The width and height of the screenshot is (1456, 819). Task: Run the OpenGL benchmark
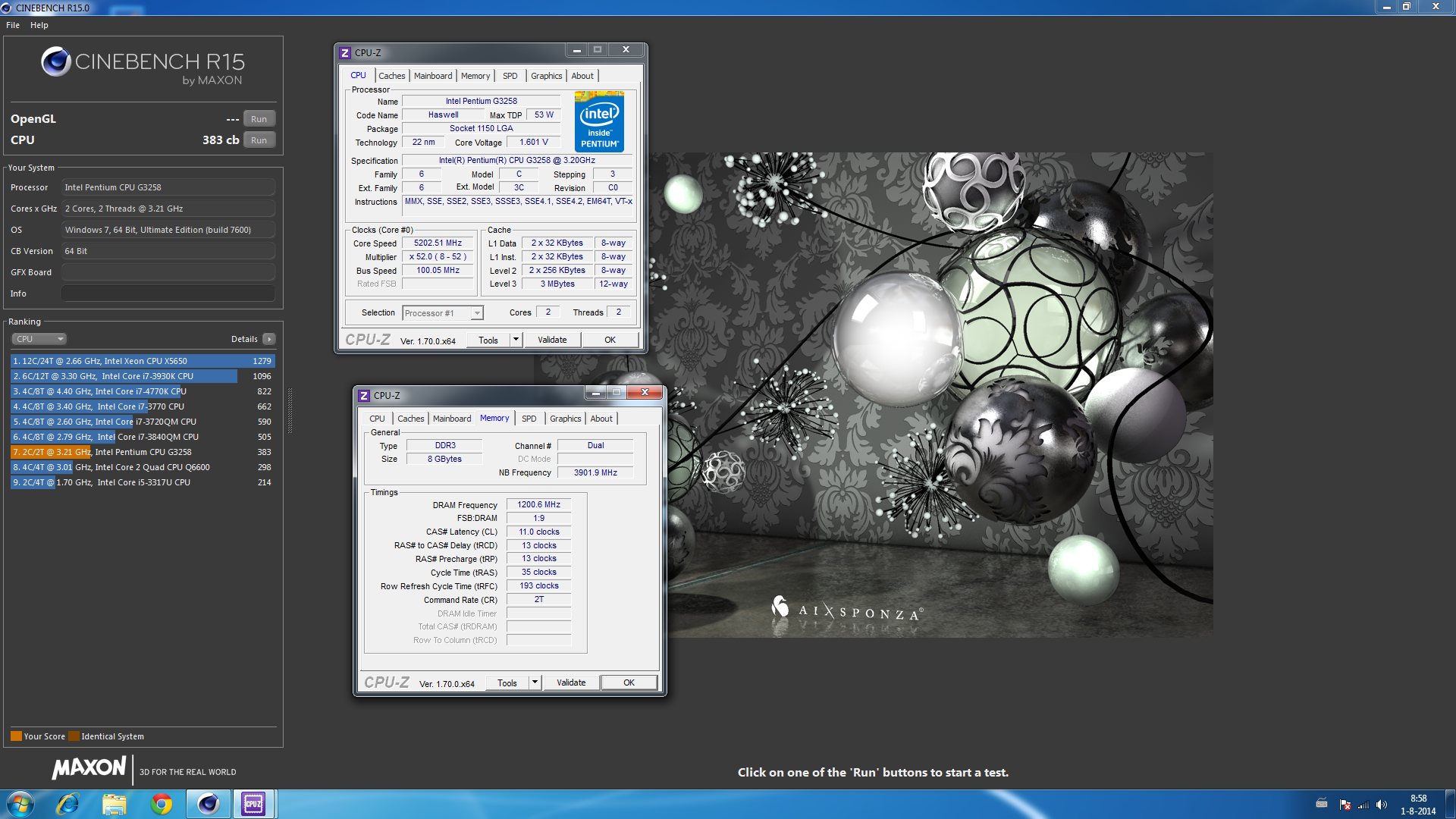pos(259,119)
